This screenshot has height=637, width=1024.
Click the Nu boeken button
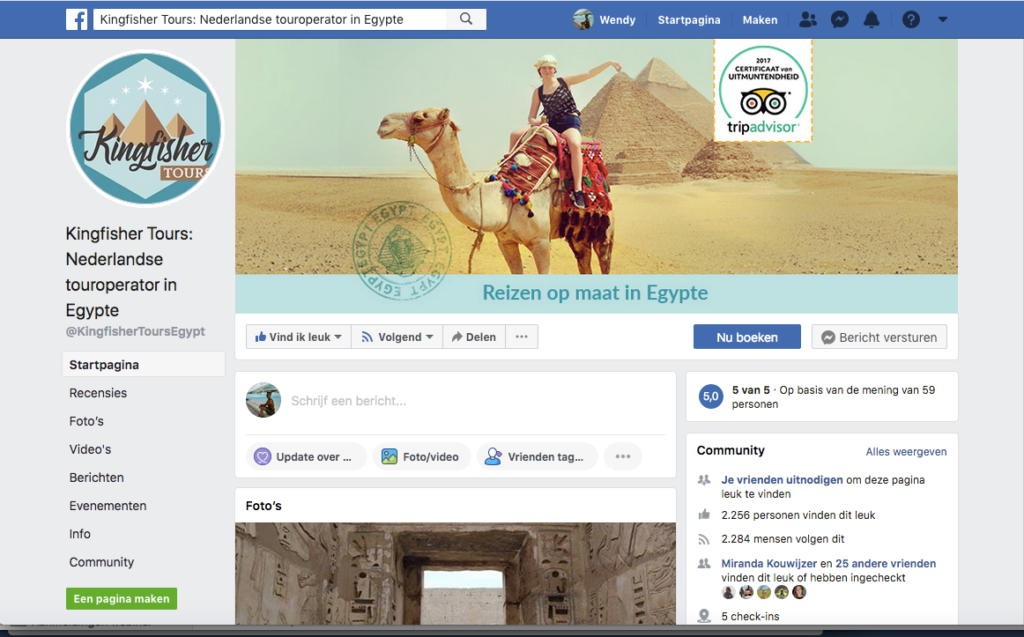(x=747, y=337)
